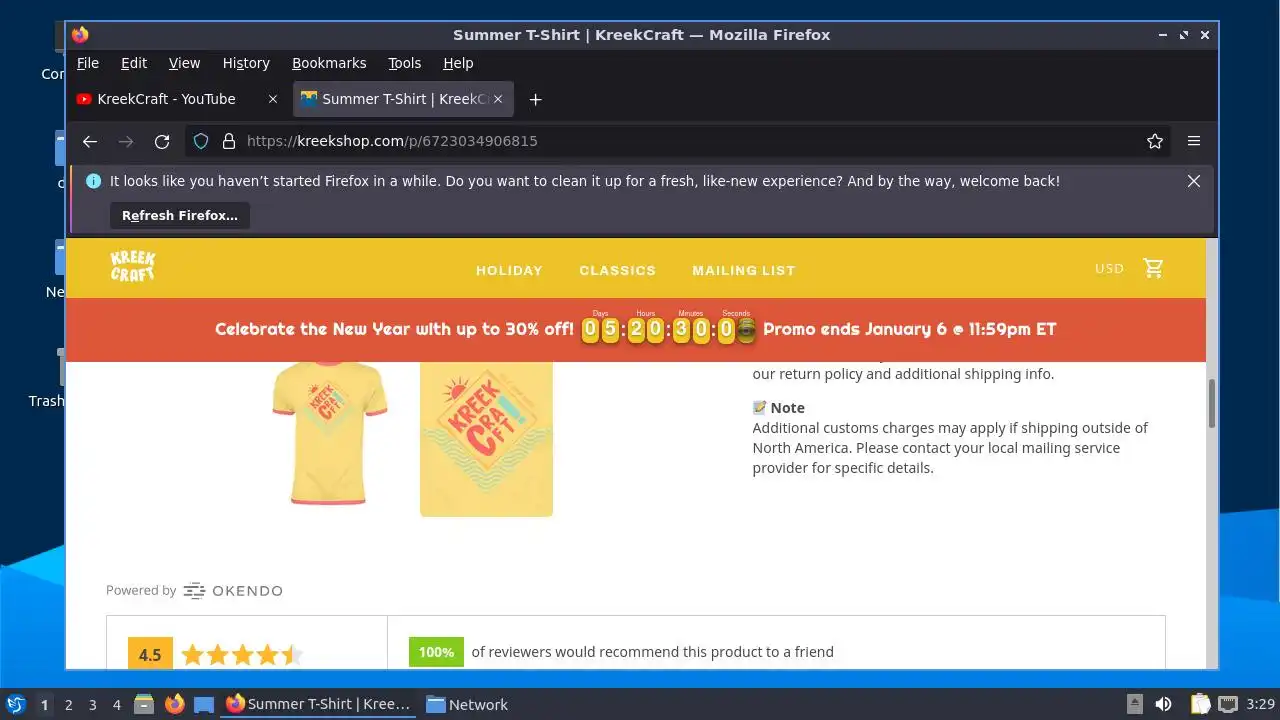Click the Okendo powered-by logo link
Viewport: 1280px width, 720px height.
click(x=233, y=591)
